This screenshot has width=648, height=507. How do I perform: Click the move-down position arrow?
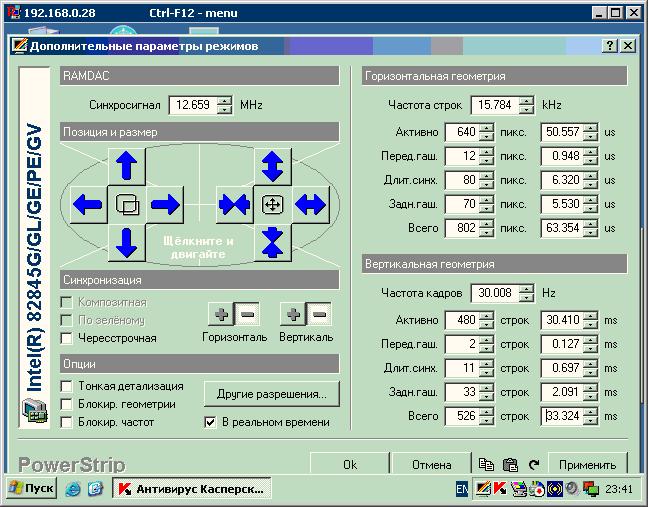[x=127, y=243]
